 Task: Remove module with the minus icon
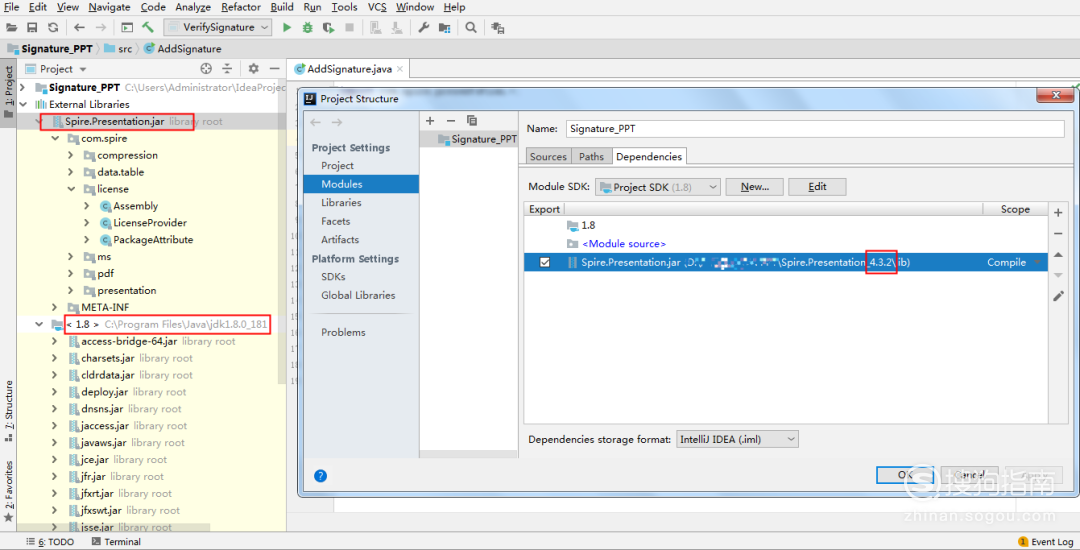(451, 120)
